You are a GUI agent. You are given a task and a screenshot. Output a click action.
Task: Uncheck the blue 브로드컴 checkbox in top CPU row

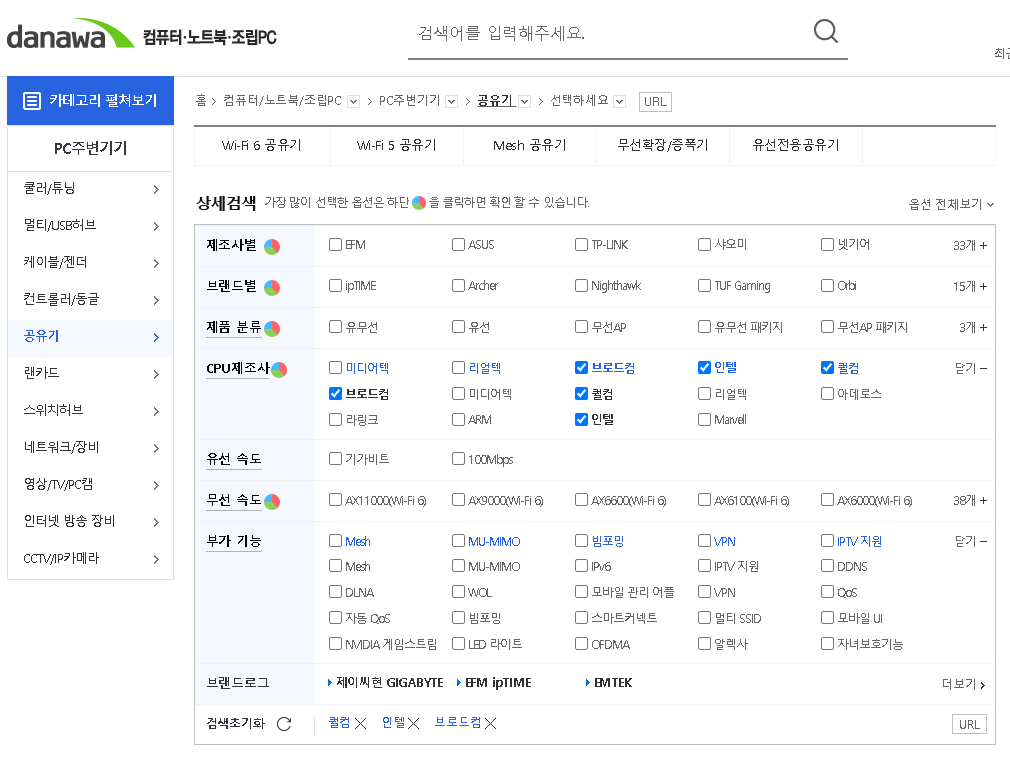coord(581,367)
